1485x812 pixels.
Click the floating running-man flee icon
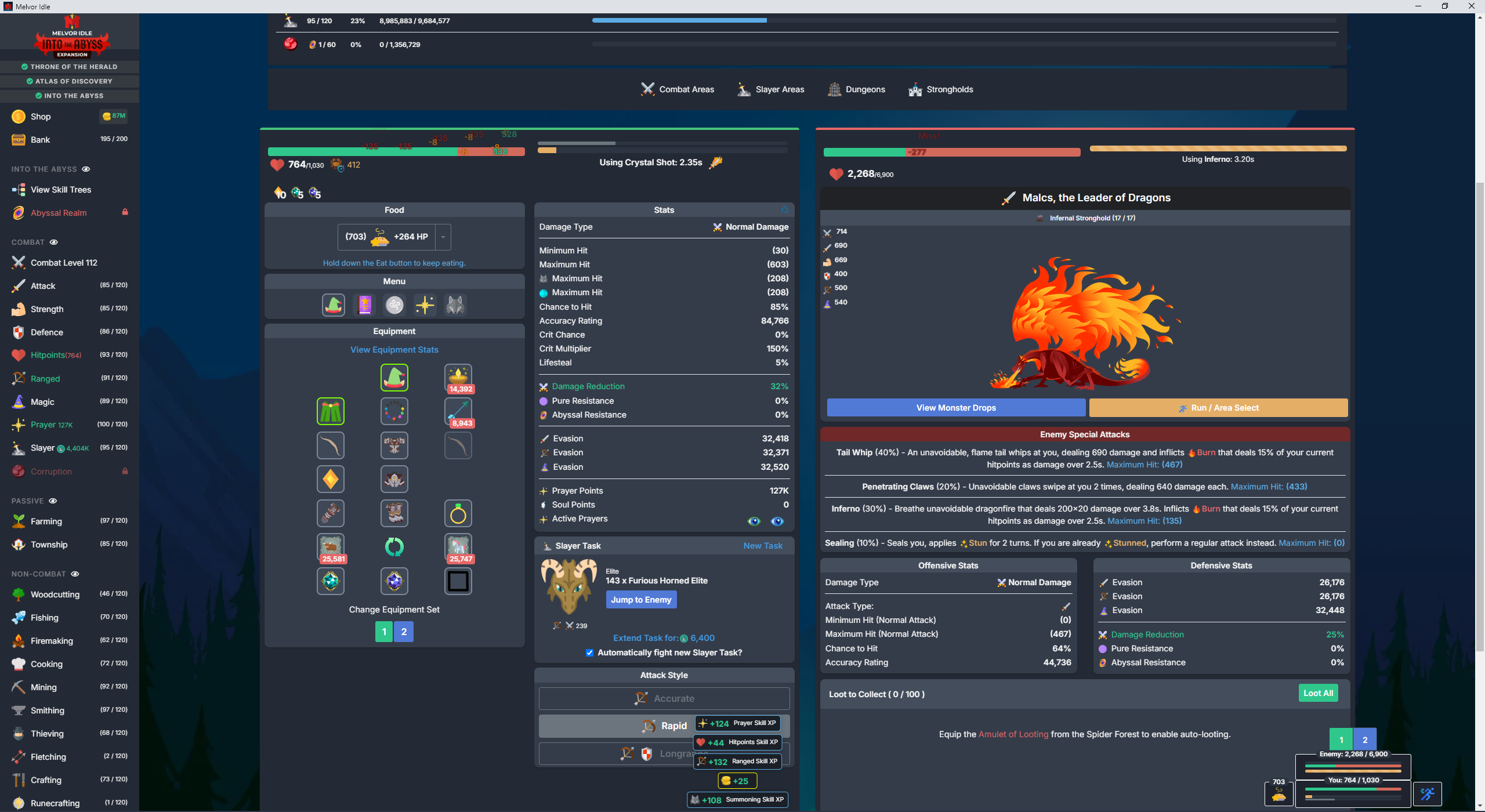1428,793
